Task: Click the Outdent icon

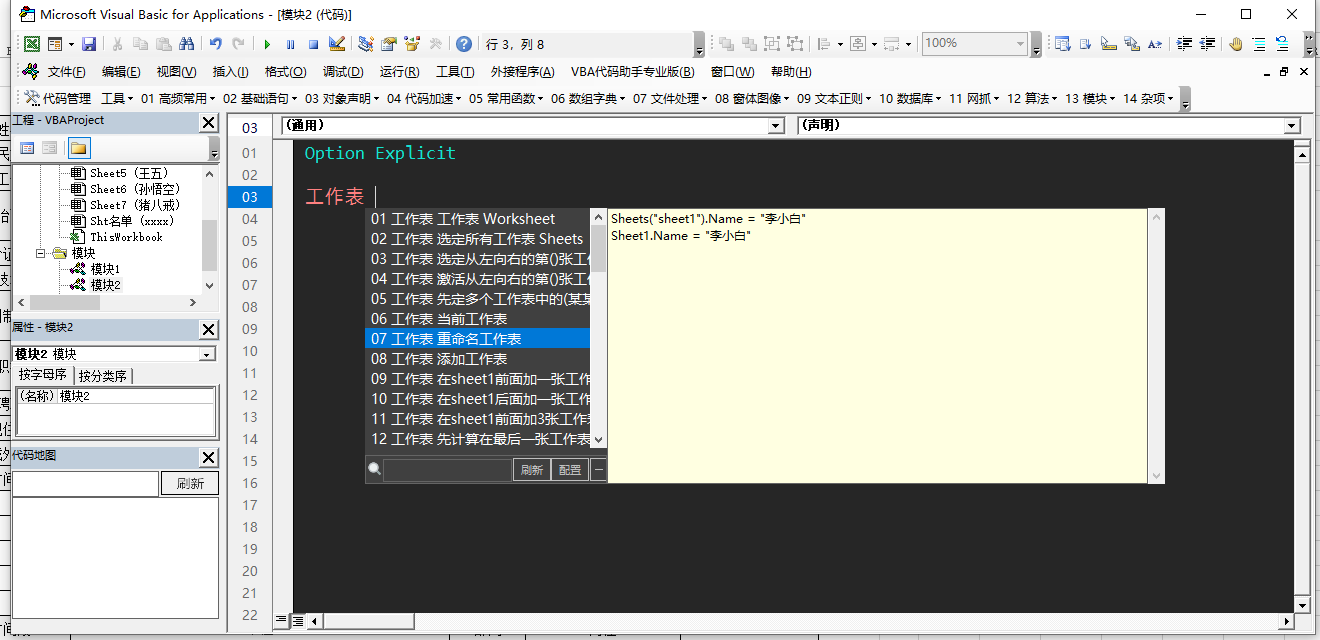Action: [1208, 44]
